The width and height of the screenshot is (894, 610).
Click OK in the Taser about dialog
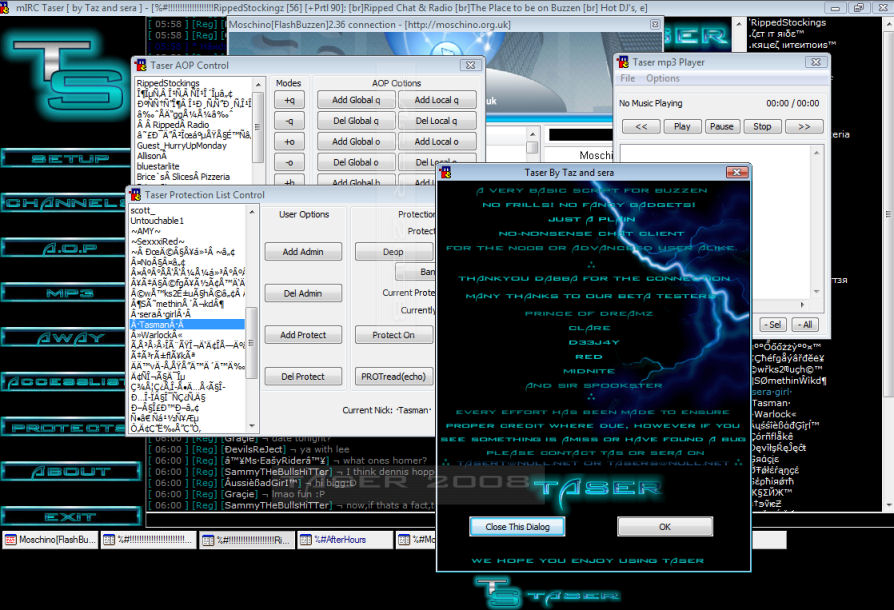(665, 527)
